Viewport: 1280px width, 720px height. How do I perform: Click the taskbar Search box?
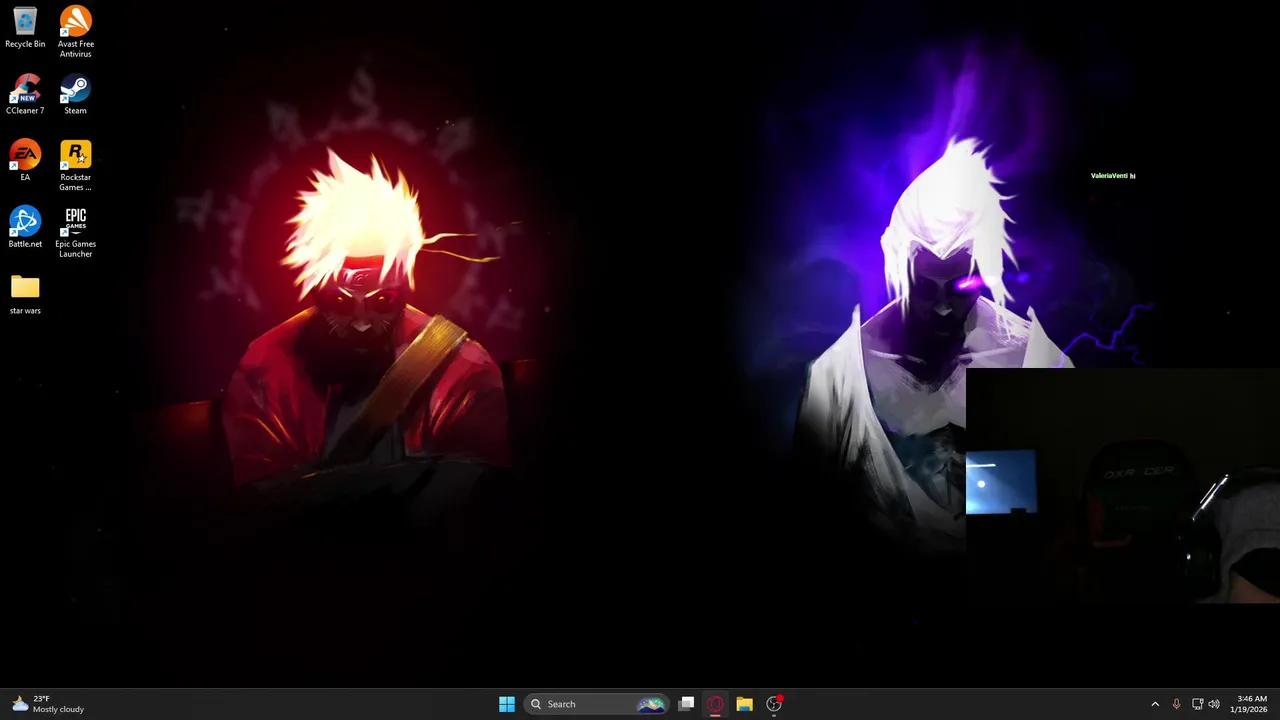tap(596, 704)
